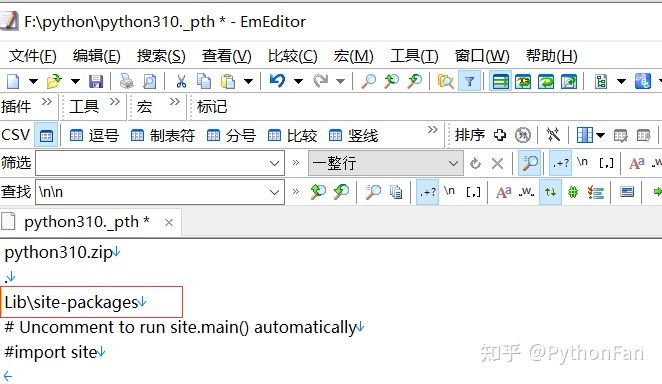662x384 pixels.
Task: Close the python310._pth tab
Action: [x=169, y=222]
